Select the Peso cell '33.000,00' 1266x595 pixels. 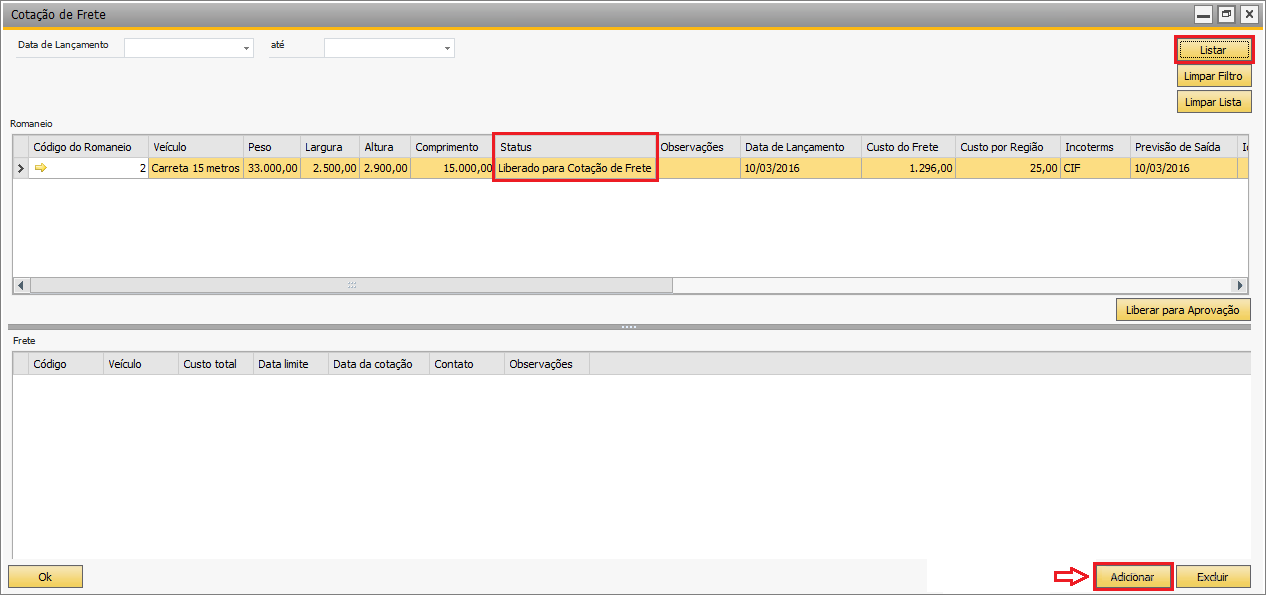pyautogui.click(x=271, y=169)
